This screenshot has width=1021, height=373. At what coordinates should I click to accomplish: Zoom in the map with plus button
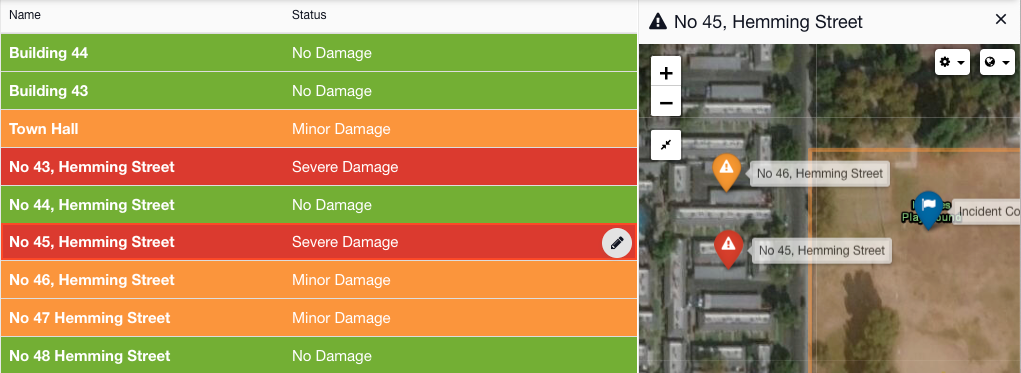tap(665, 72)
